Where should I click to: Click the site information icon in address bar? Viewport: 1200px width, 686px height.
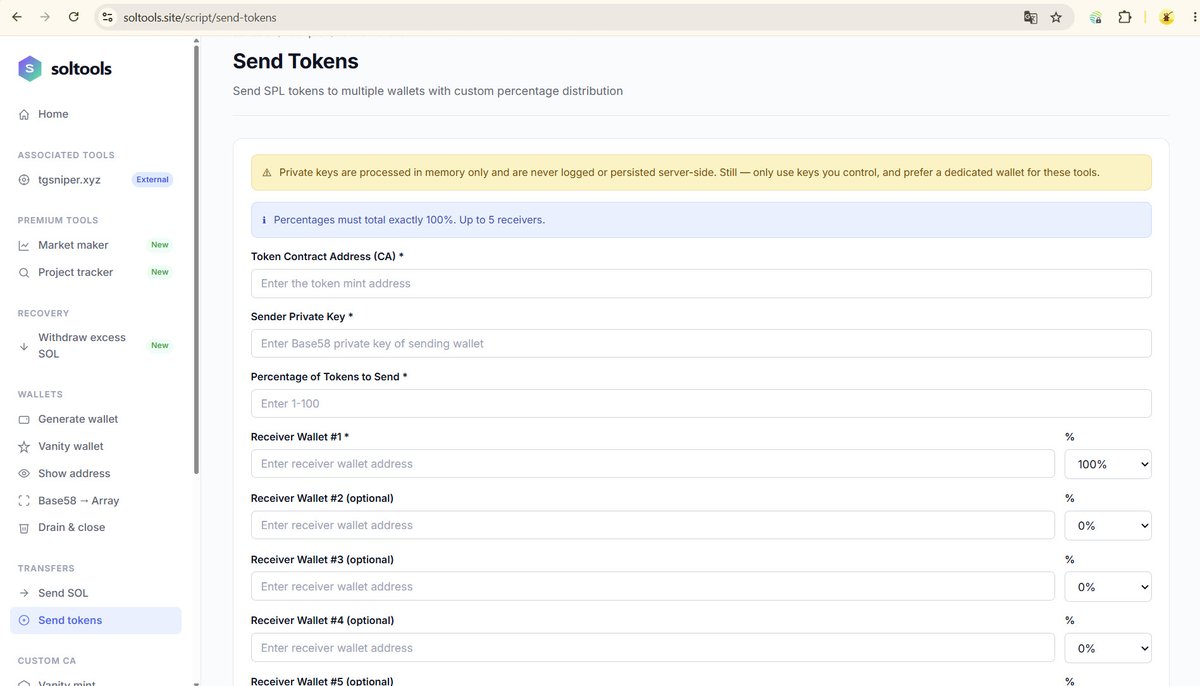(108, 17)
